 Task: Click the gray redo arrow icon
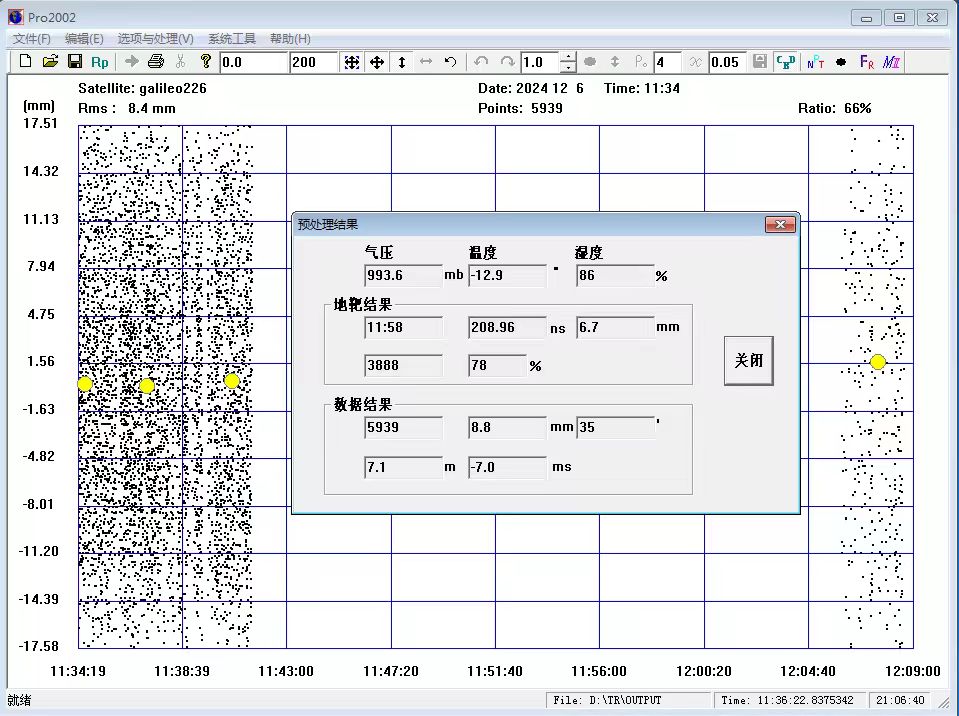507,62
